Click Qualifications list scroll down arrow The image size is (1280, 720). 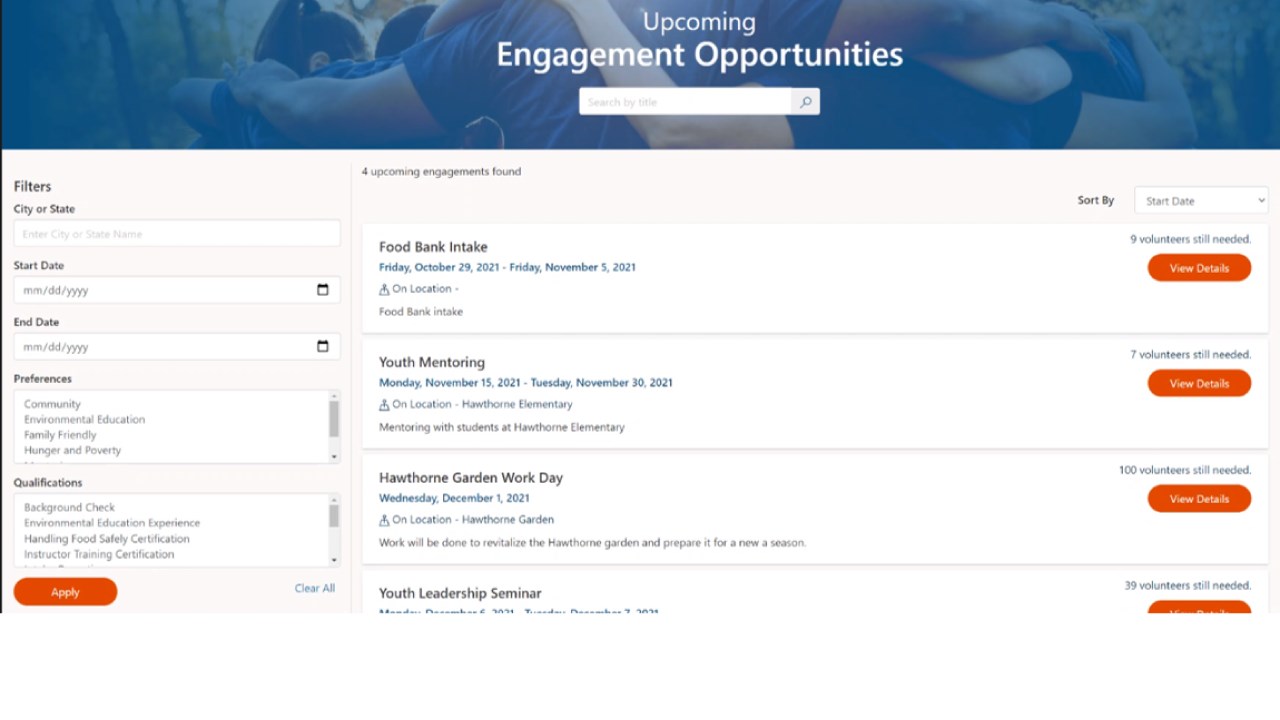334,560
